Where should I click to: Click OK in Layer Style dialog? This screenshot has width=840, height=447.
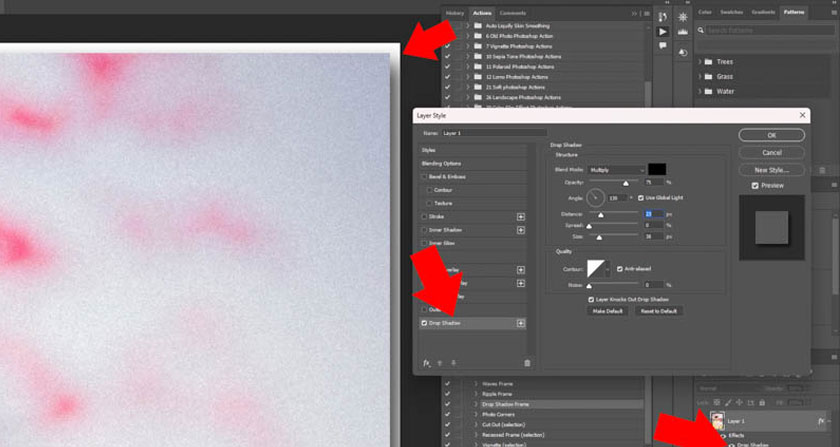pos(771,135)
